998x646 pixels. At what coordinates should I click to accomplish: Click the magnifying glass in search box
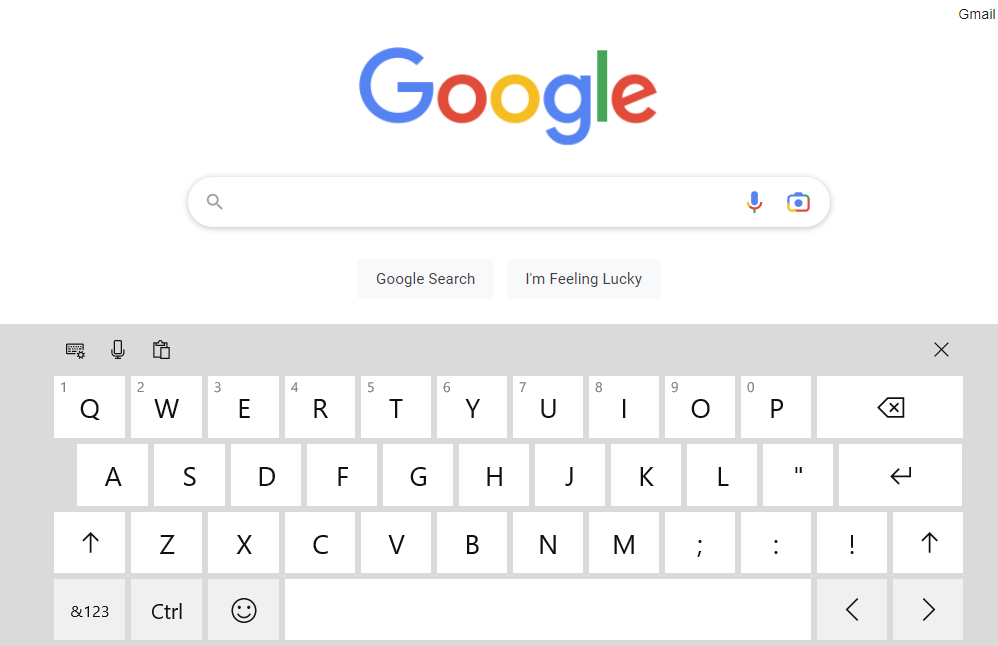[214, 202]
